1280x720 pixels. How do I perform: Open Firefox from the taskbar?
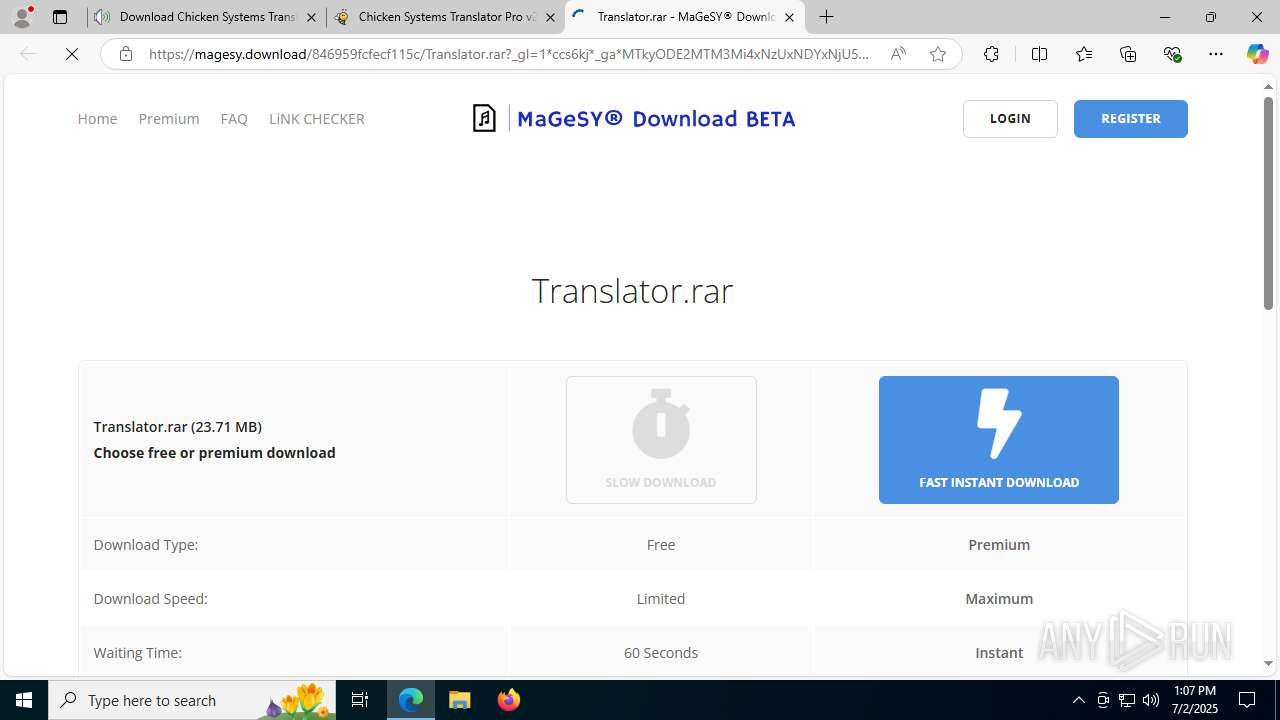pos(508,700)
